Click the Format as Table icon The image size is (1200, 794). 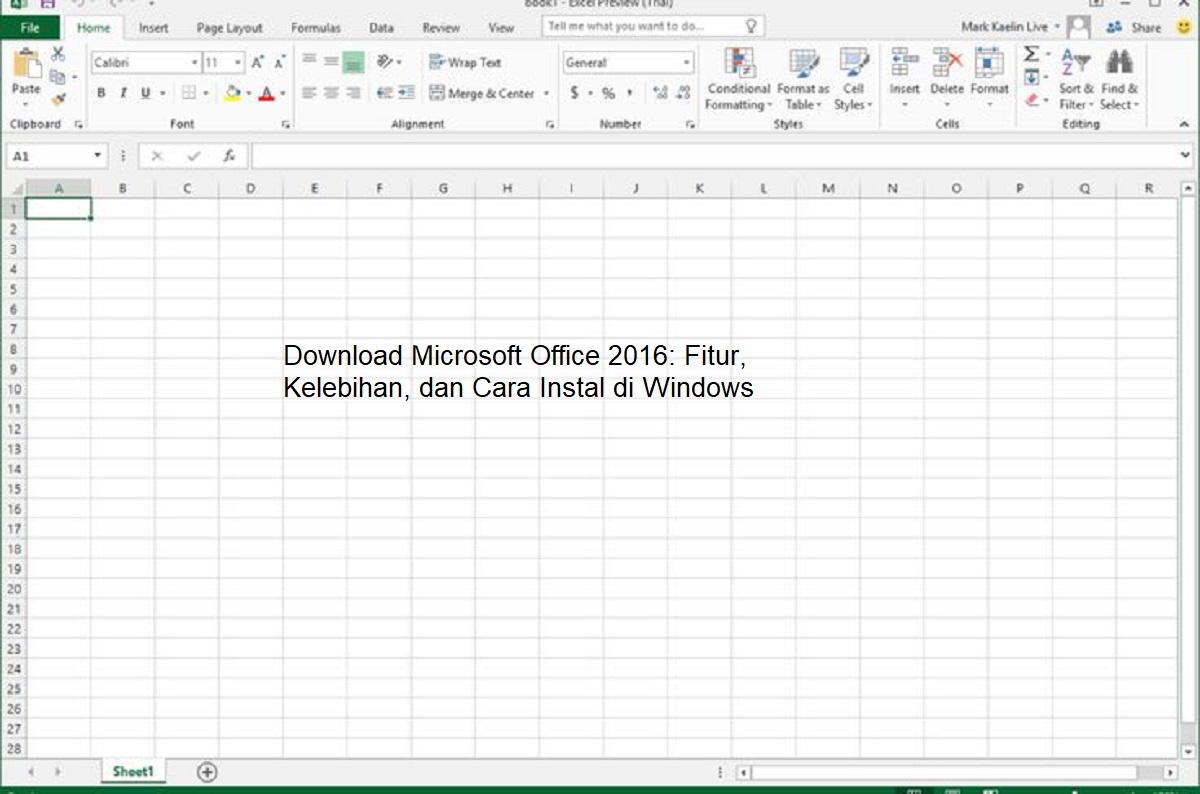coord(803,80)
